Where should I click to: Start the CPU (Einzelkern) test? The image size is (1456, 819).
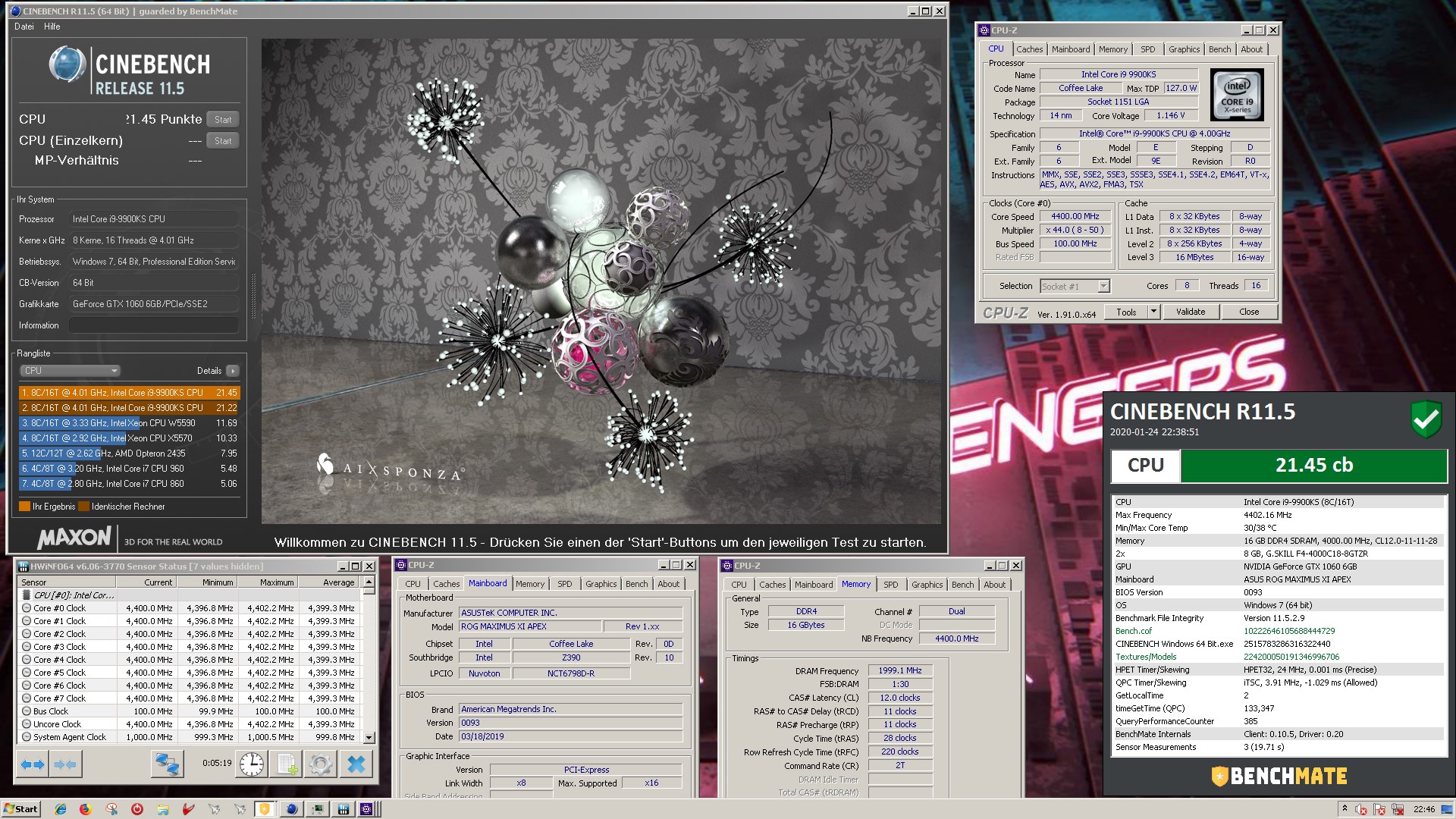pos(223,141)
